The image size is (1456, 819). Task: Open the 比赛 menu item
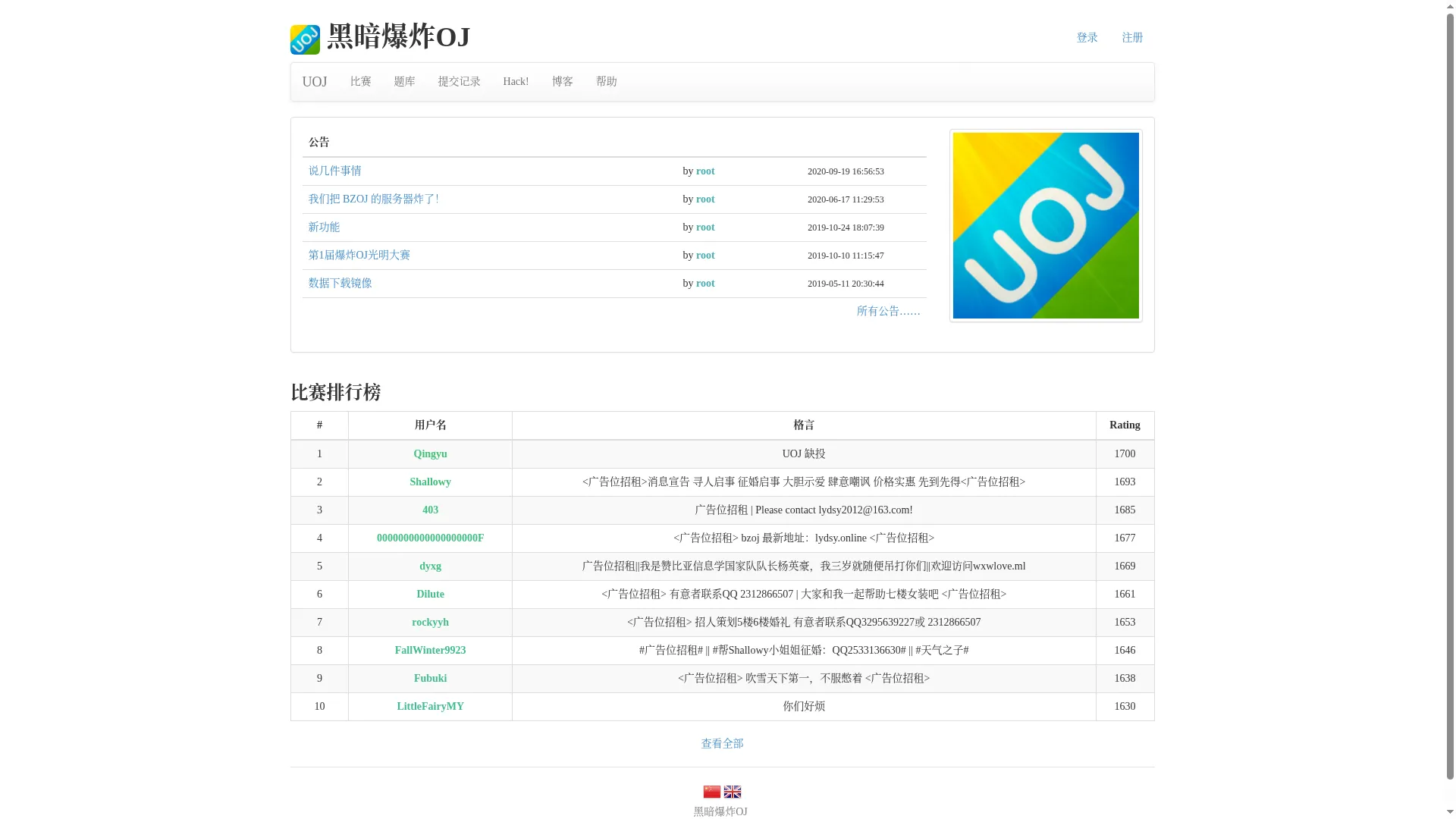[361, 82]
